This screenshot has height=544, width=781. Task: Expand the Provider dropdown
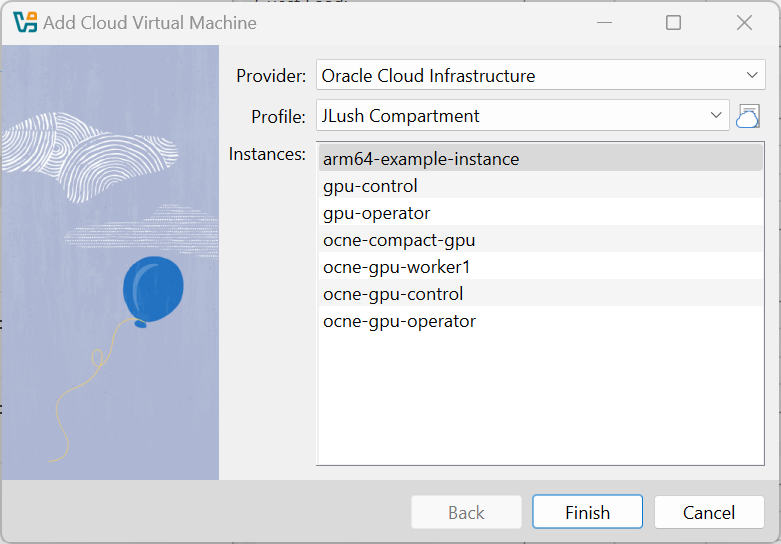point(541,75)
